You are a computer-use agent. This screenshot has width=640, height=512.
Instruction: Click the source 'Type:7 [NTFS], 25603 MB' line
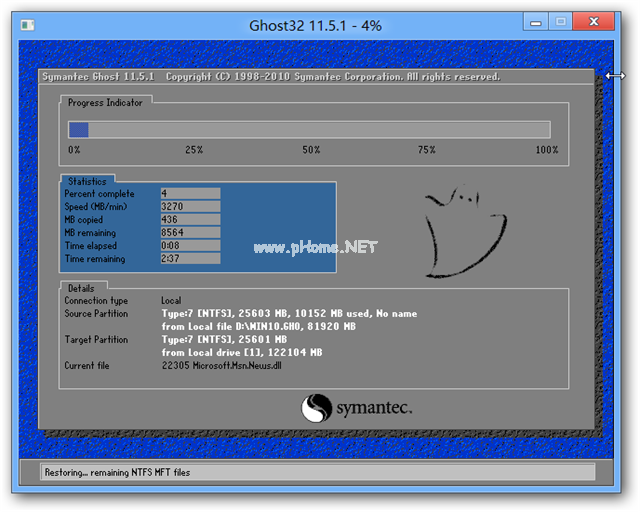[289, 314]
